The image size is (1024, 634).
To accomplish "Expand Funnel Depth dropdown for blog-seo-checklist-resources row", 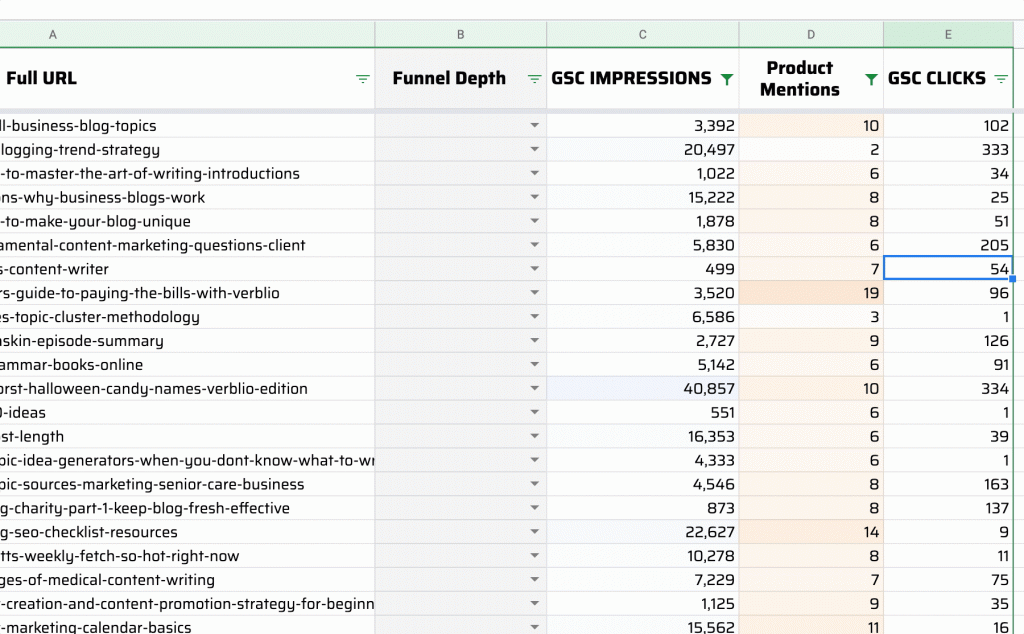I will (534, 531).
